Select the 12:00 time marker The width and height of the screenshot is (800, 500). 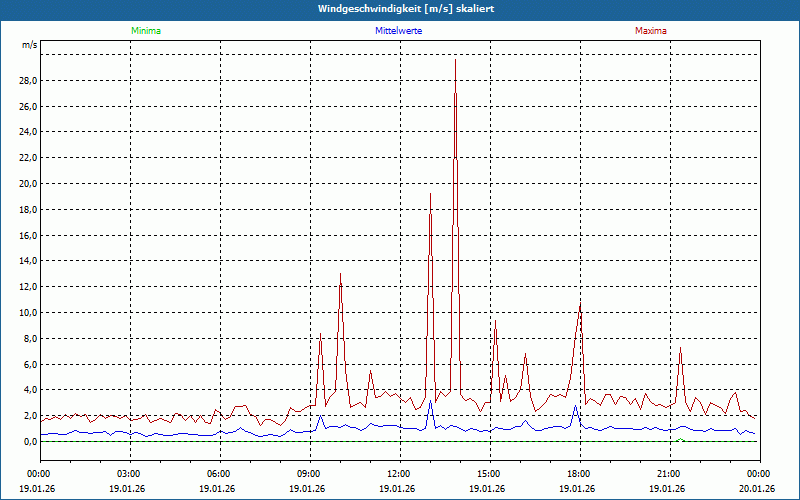398,473
